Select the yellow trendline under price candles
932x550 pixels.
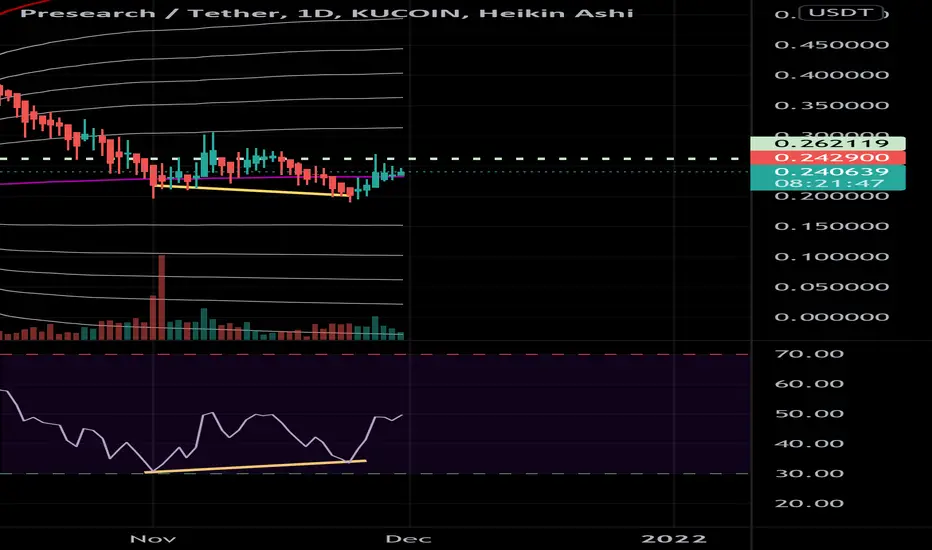(x=250, y=190)
